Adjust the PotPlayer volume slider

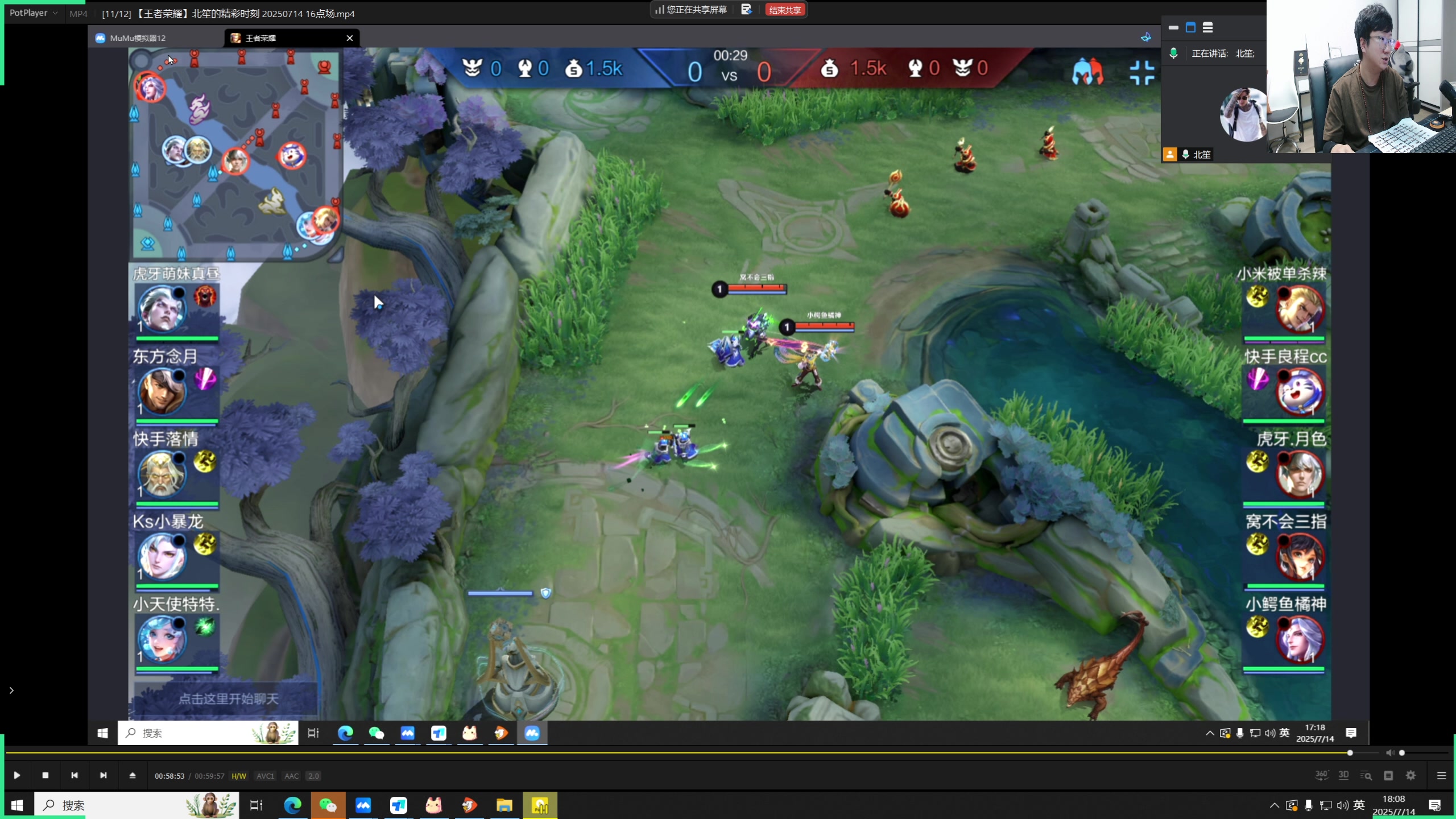tap(1425, 752)
